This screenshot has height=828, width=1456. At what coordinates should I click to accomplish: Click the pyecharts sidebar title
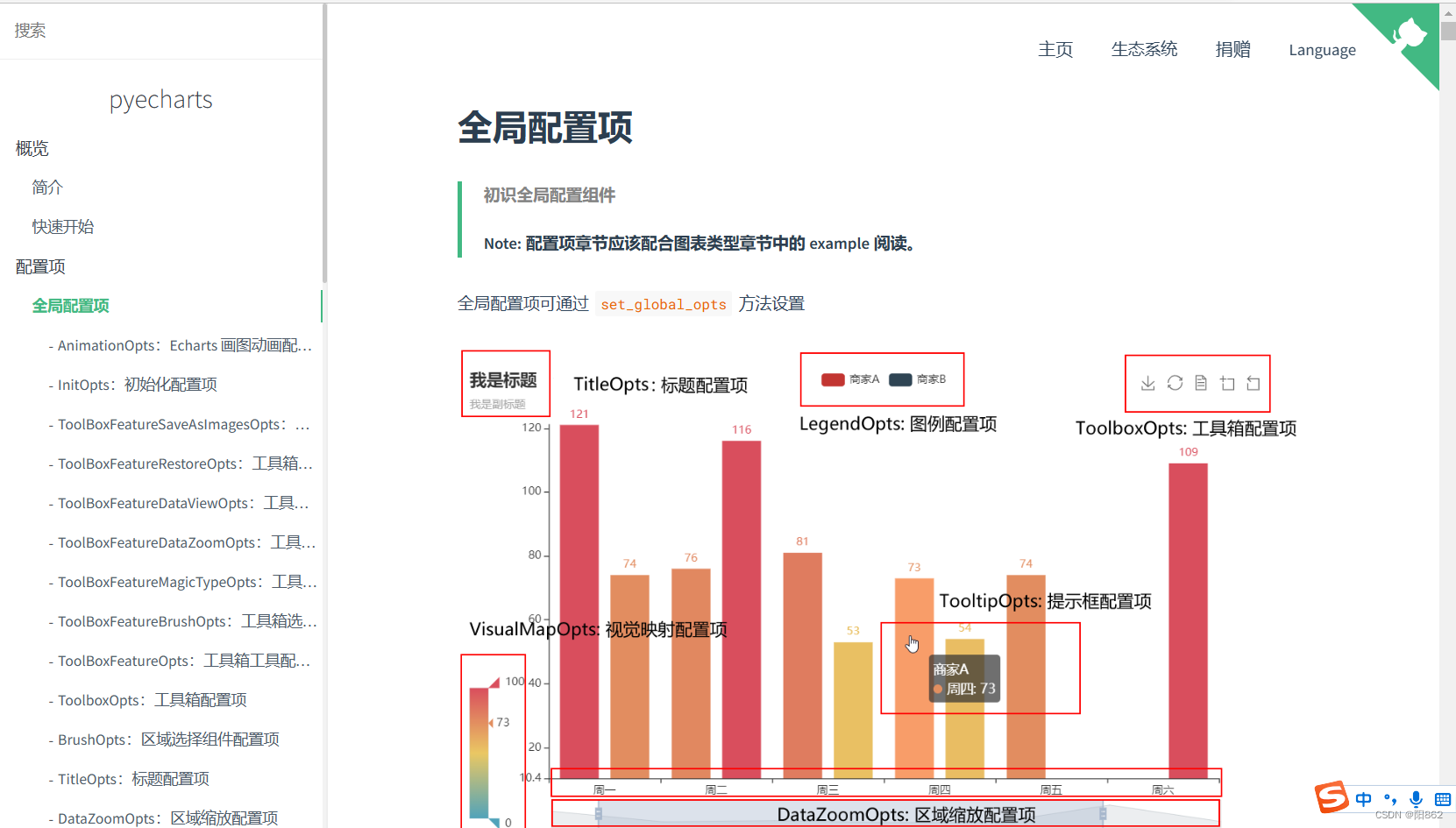tap(161, 100)
